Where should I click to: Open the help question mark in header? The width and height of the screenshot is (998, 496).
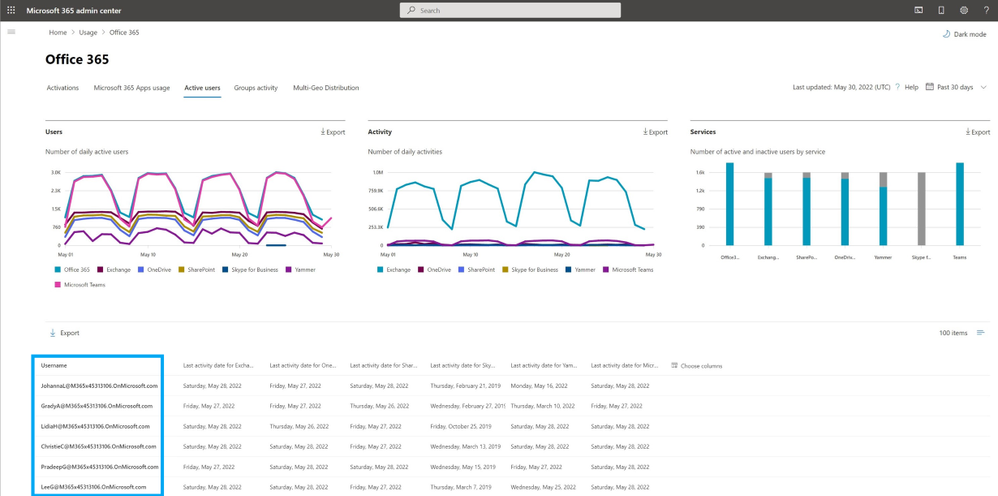(986, 10)
